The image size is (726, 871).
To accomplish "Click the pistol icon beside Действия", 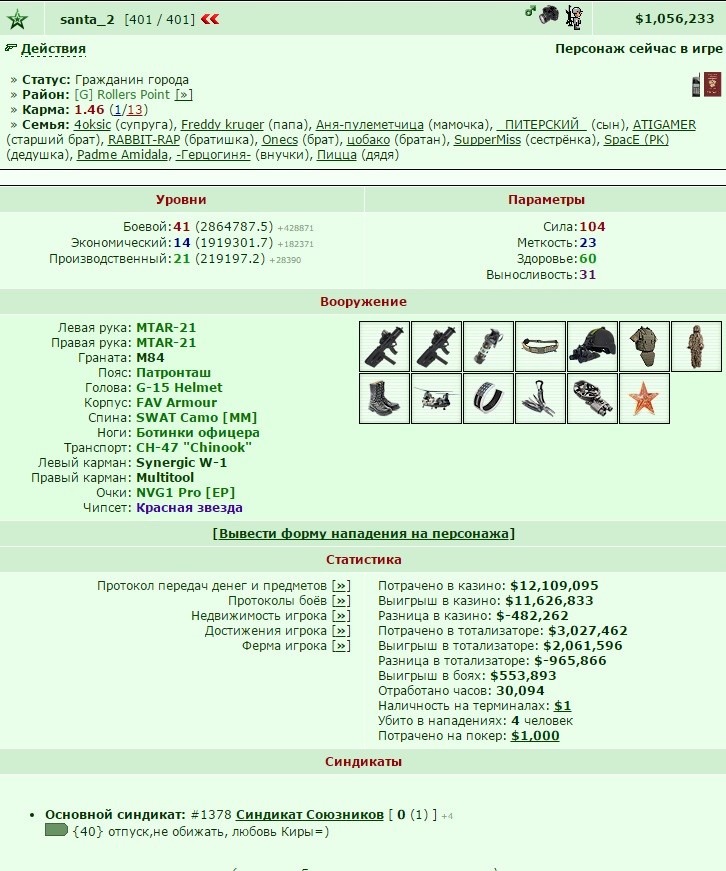I will (x=11, y=48).
